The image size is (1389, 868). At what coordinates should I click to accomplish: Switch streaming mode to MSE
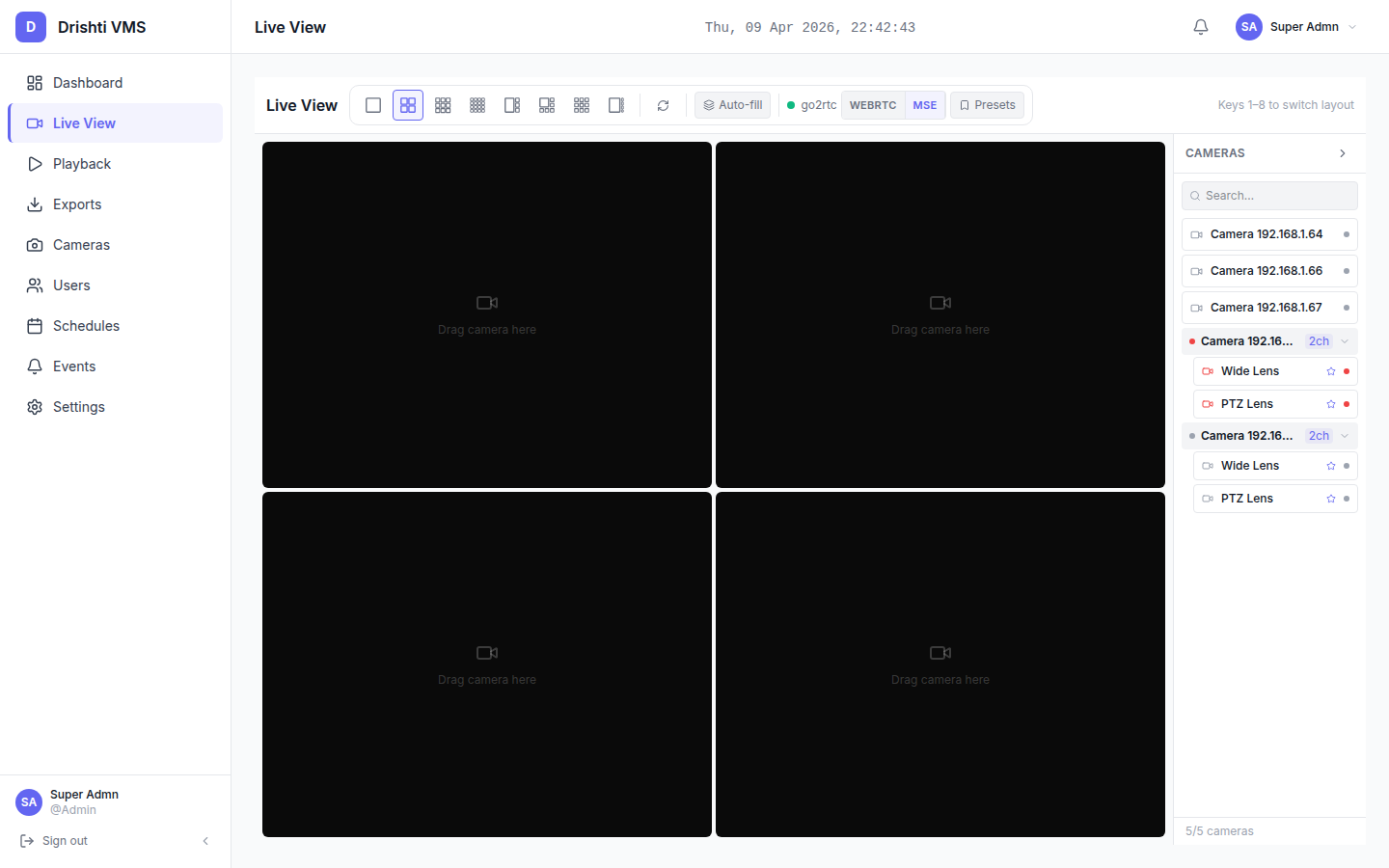(924, 104)
